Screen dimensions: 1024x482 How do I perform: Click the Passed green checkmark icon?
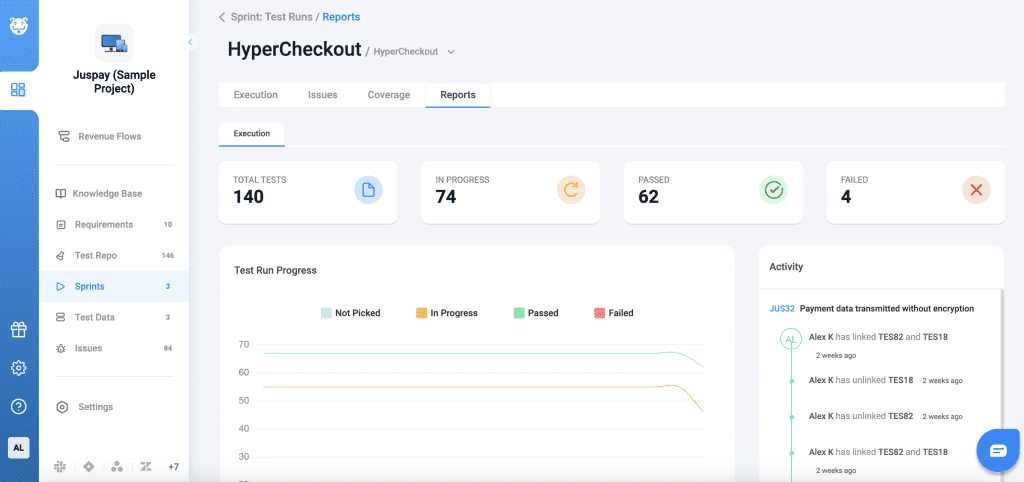pos(773,189)
